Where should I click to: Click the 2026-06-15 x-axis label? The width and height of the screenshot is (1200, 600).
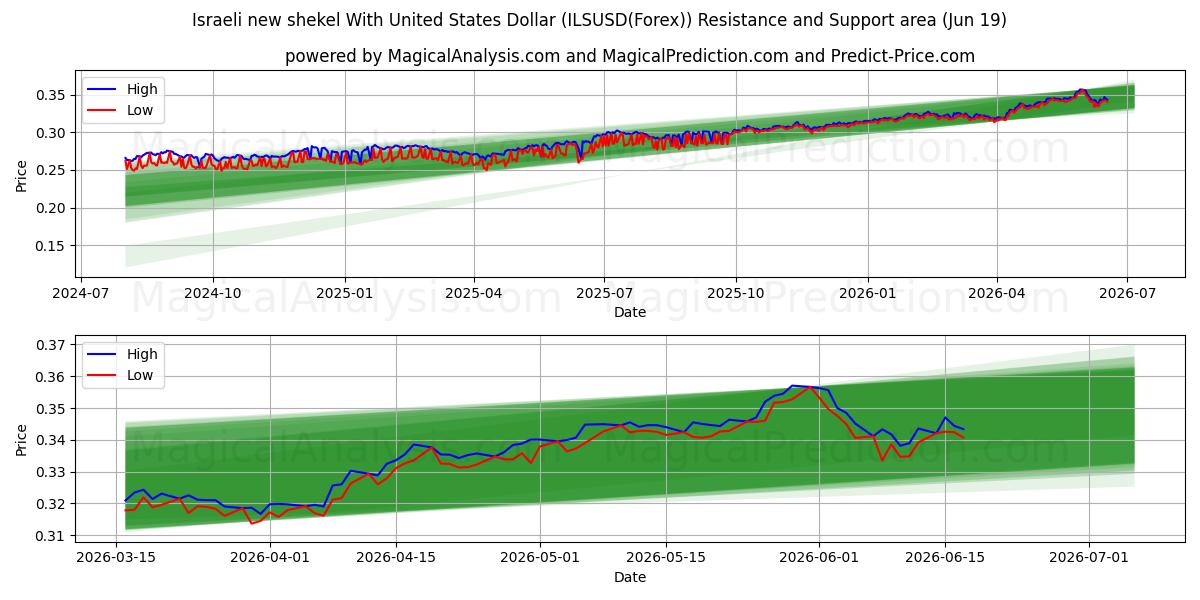[944, 558]
